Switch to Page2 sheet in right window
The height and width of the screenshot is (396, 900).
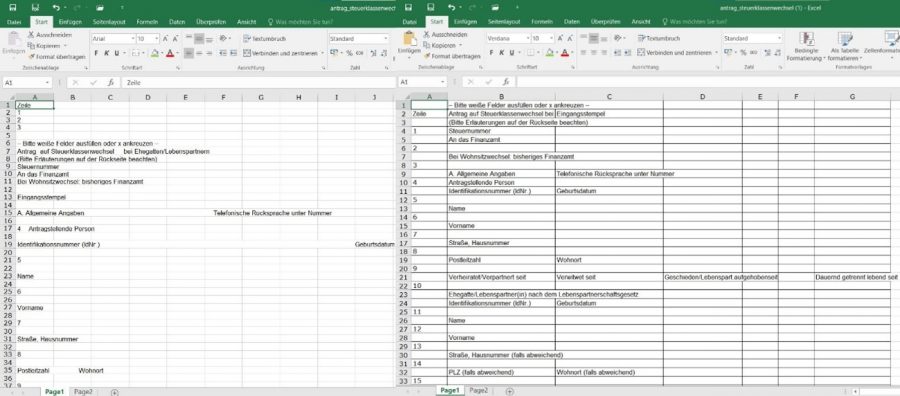click(478, 390)
